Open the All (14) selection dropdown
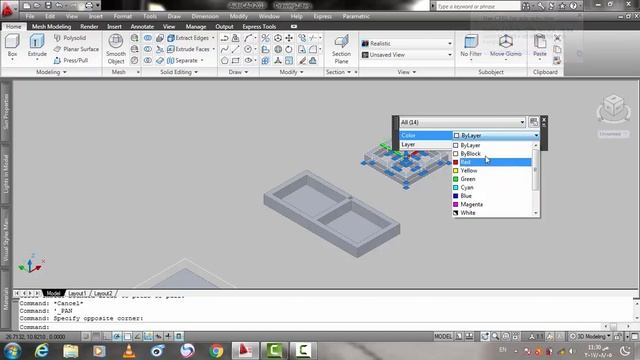 click(x=462, y=122)
